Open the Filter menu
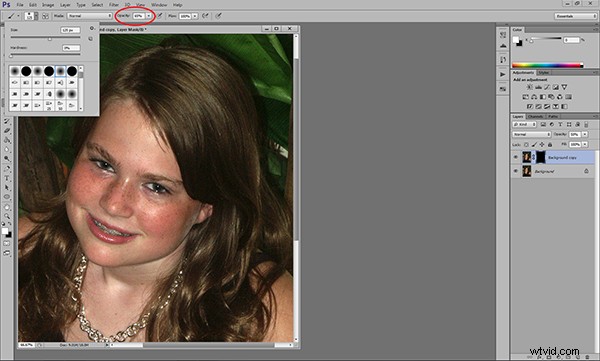Viewport: 600px width, 361px height. (114, 5)
